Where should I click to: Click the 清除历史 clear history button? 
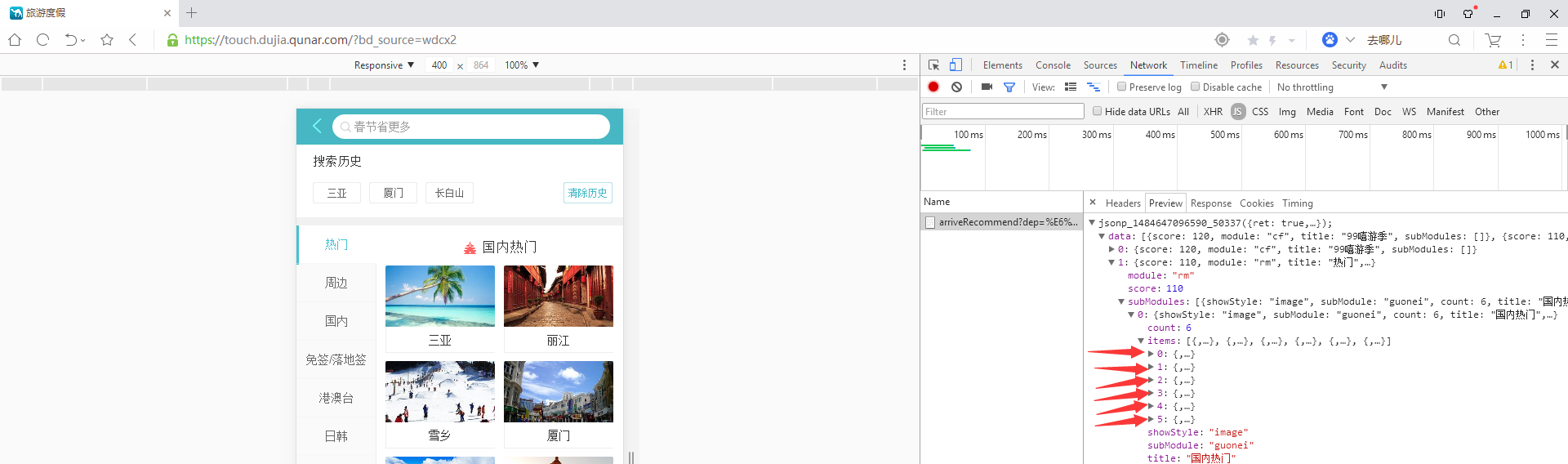click(x=588, y=193)
